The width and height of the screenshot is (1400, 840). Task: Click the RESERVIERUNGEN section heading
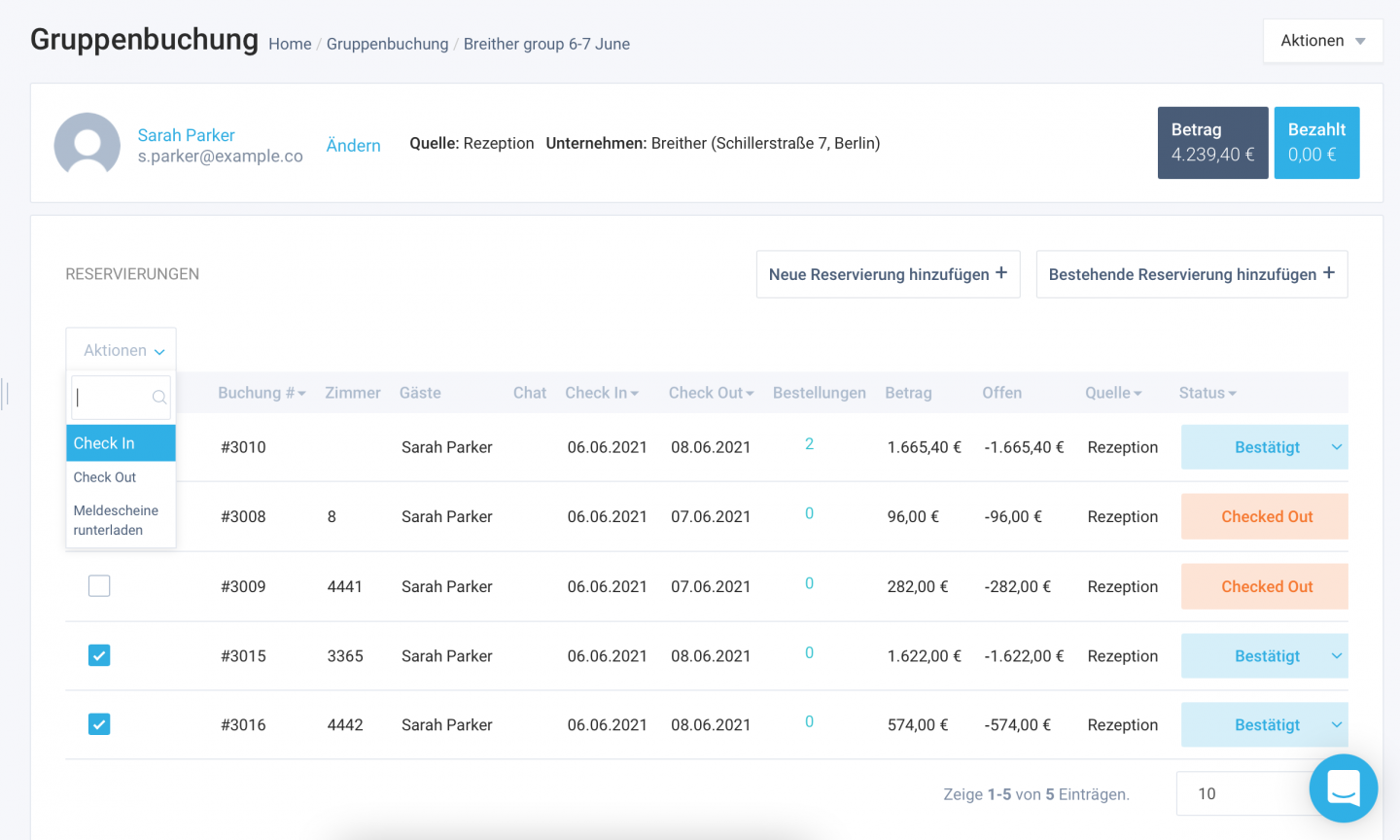pyautogui.click(x=132, y=274)
